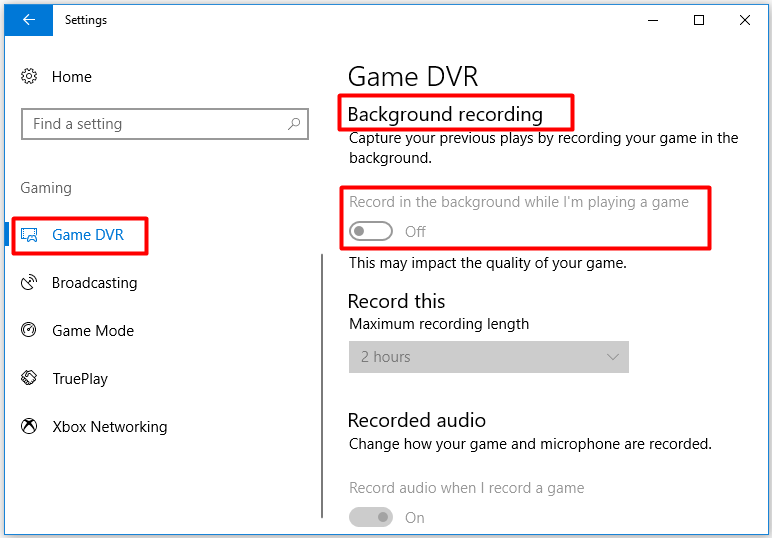Screen dimensions: 772x538
Task: Select Game DVR in the sidebar
Action: (x=88, y=235)
